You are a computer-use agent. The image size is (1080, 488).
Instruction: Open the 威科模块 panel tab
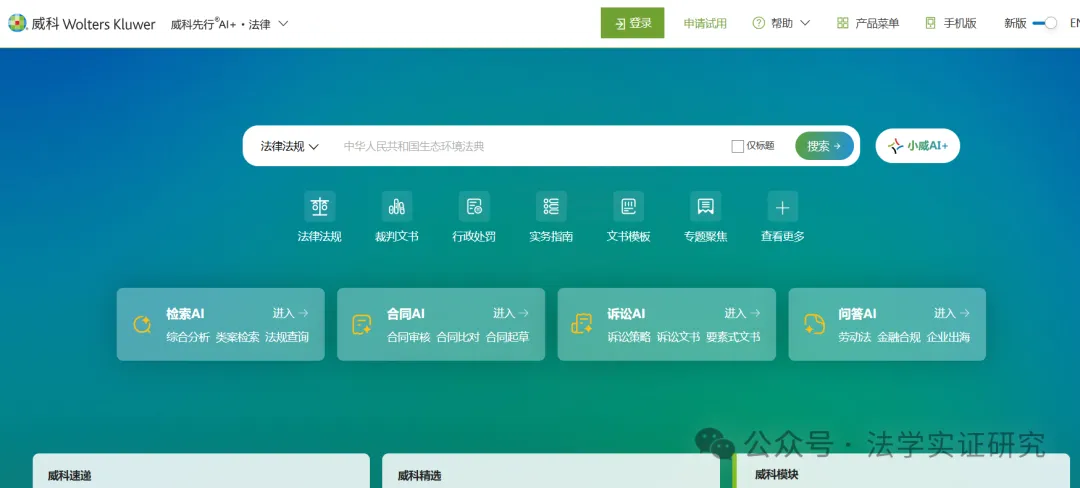(x=776, y=475)
